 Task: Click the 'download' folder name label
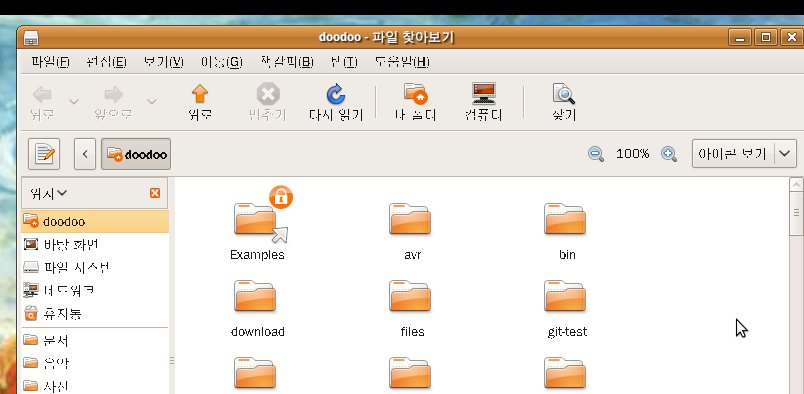tap(258, 332)
